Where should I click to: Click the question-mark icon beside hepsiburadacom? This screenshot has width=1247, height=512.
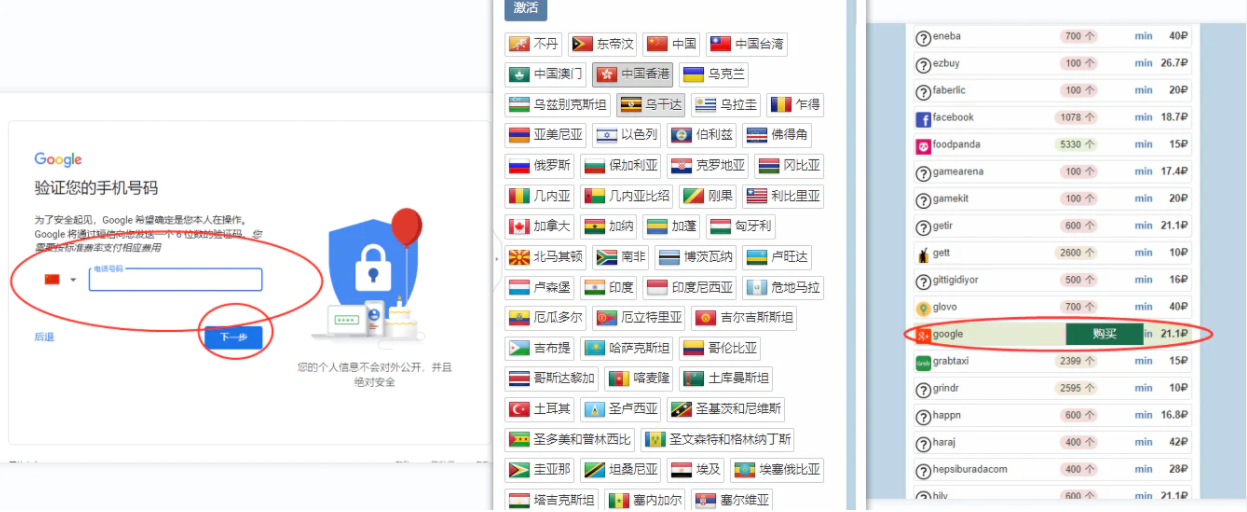click(923, 470)
